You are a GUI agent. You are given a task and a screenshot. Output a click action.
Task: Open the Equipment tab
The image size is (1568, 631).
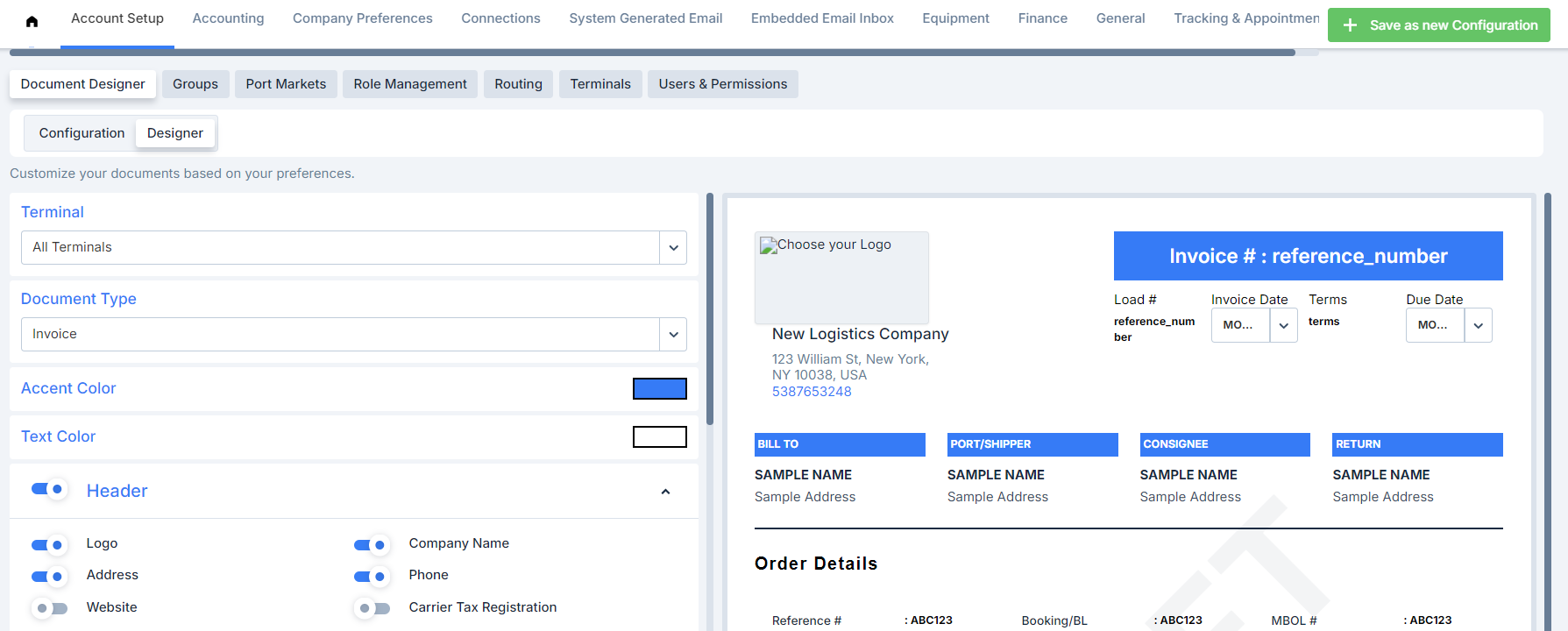pos(955,18)
